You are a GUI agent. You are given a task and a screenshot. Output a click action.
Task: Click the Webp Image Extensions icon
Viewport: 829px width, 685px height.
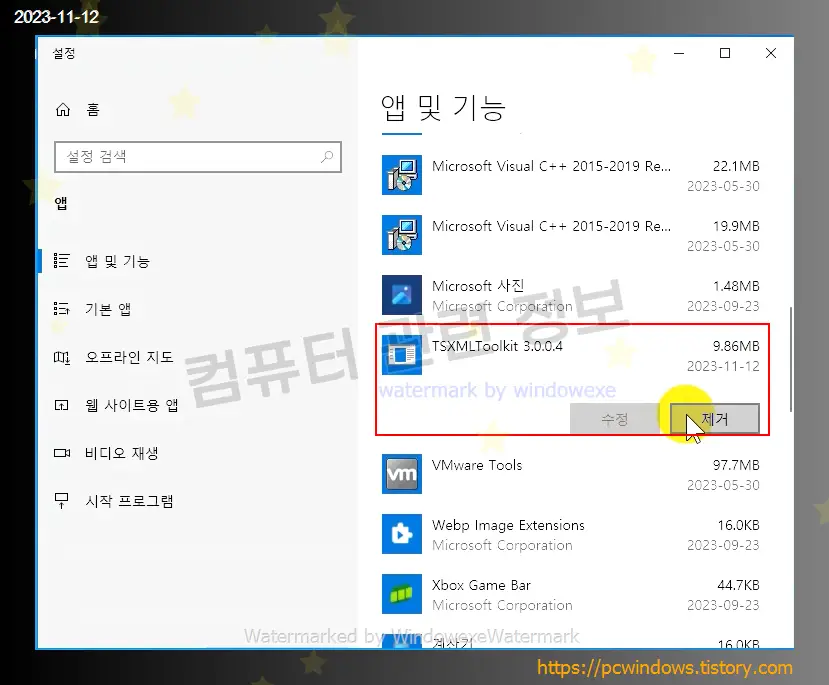[x=402, y=534]
